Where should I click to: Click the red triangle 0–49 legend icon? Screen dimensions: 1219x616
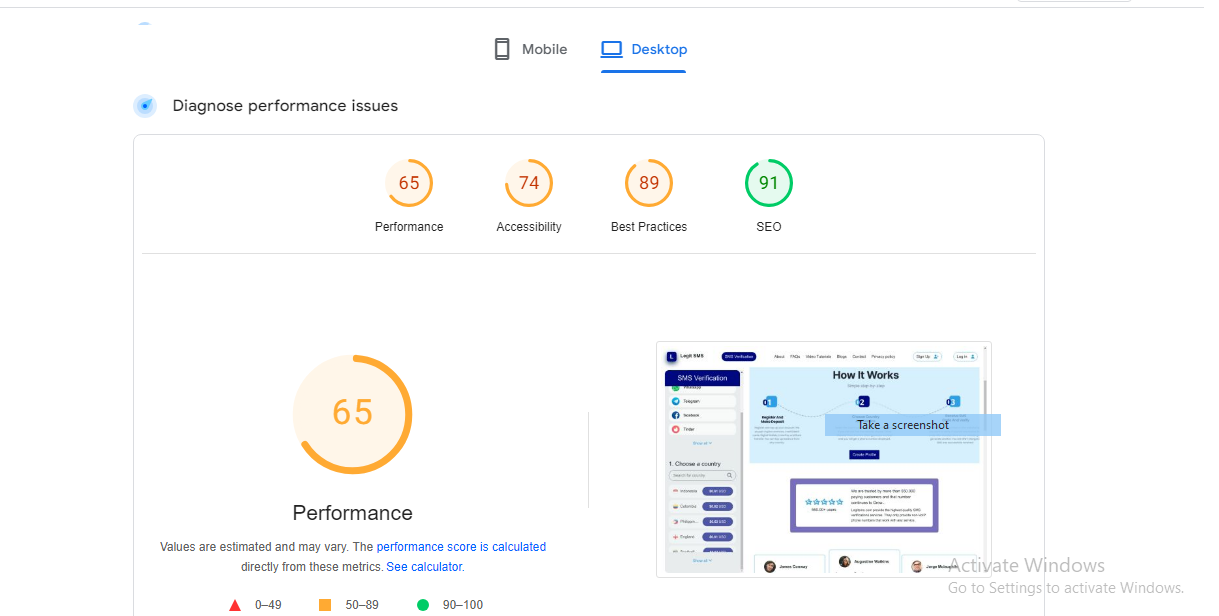point(235,605)
